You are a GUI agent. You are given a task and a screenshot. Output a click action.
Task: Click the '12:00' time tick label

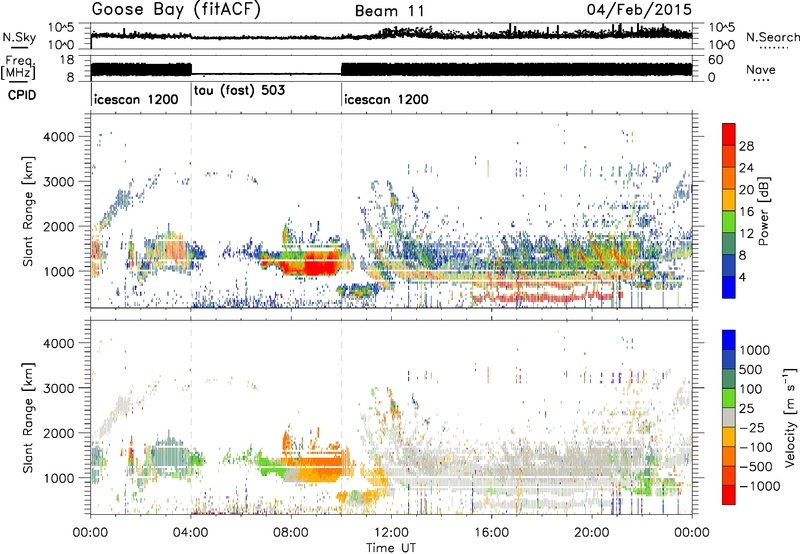[391, 533]
